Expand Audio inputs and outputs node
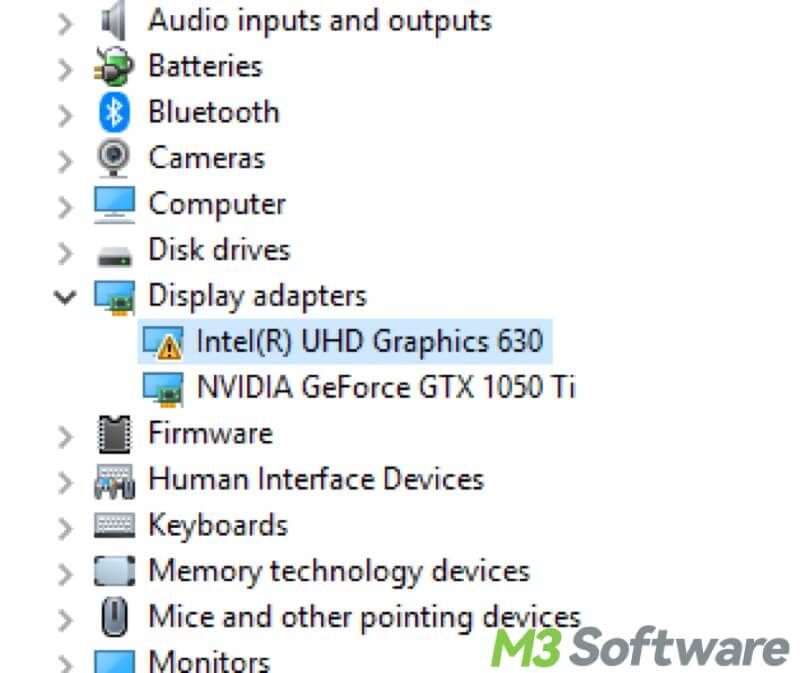 point(65,24)
